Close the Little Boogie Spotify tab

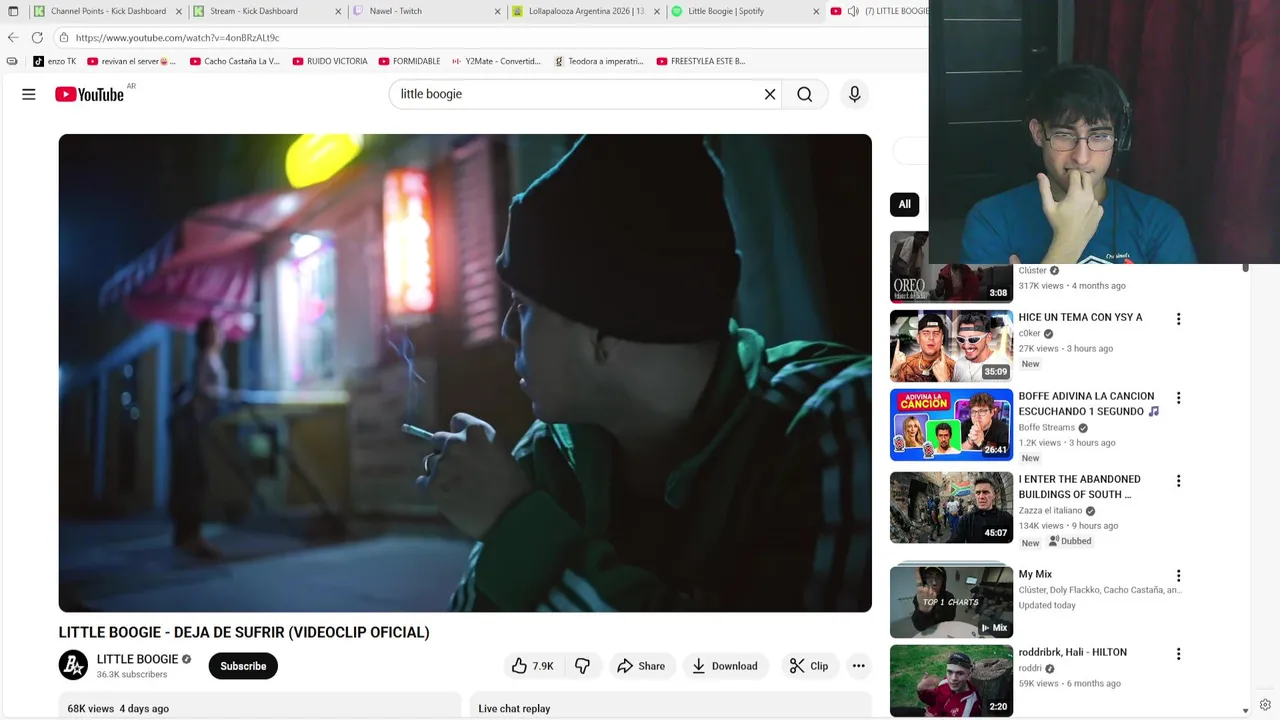pos(816,11)
